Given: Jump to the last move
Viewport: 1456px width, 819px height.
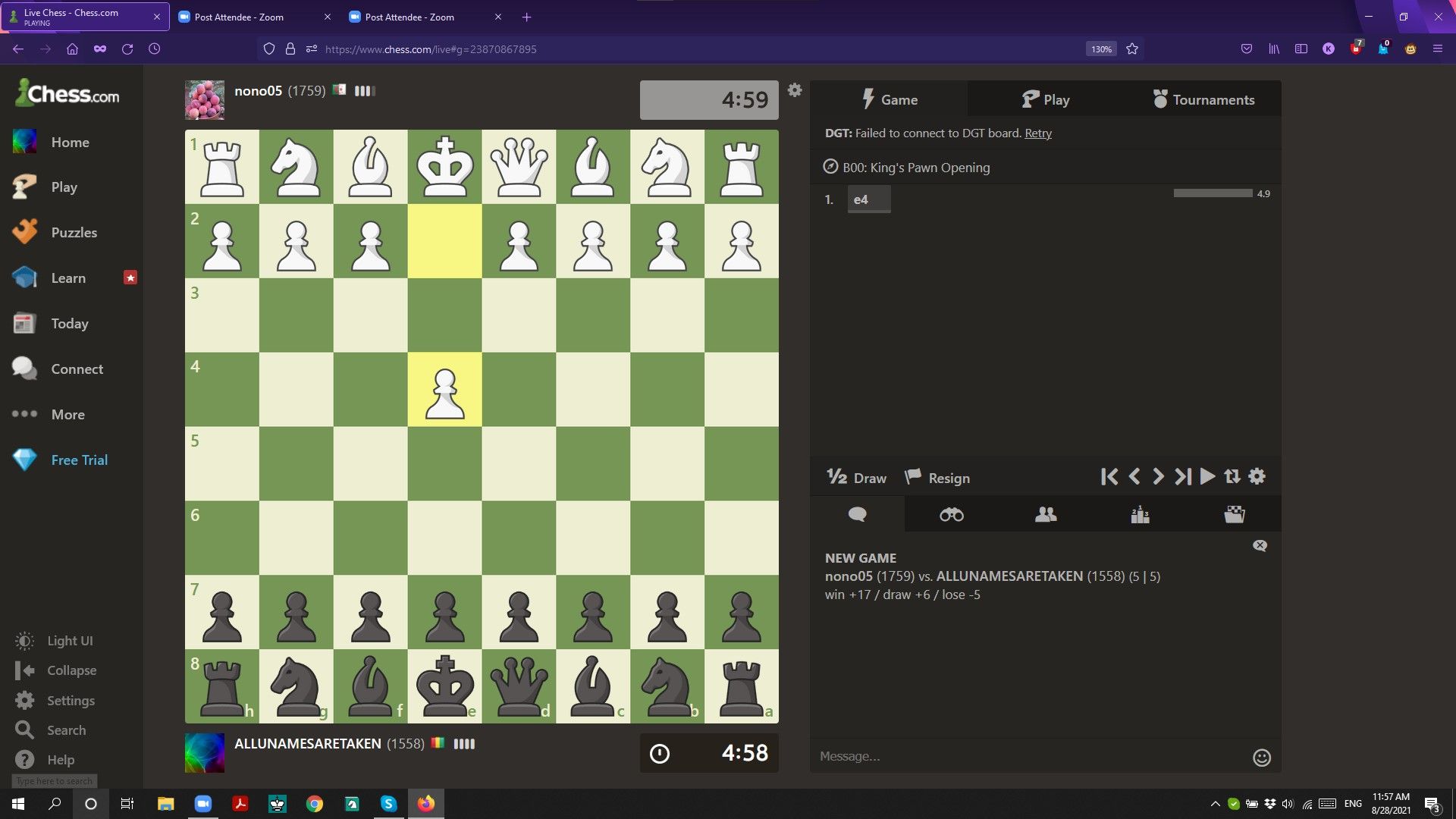Looking at the screenshot, I should (1183, 476).
